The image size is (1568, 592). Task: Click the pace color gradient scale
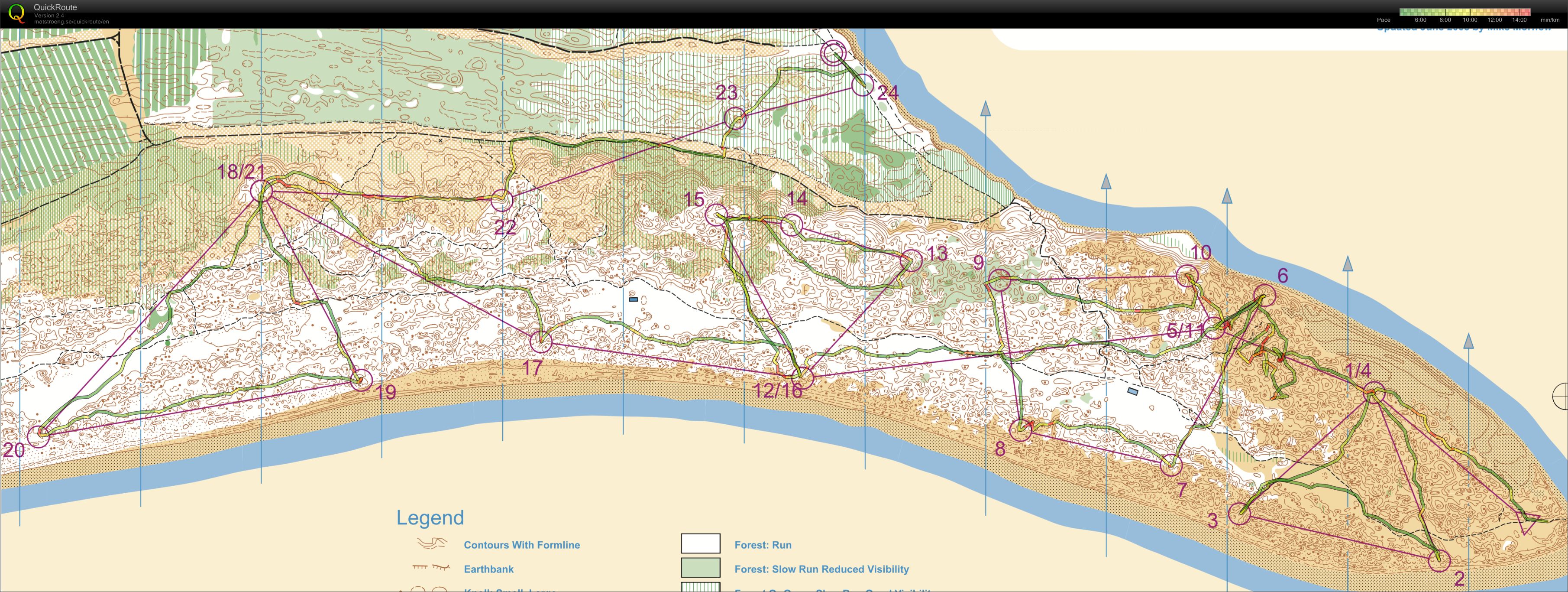point(1465,12)
